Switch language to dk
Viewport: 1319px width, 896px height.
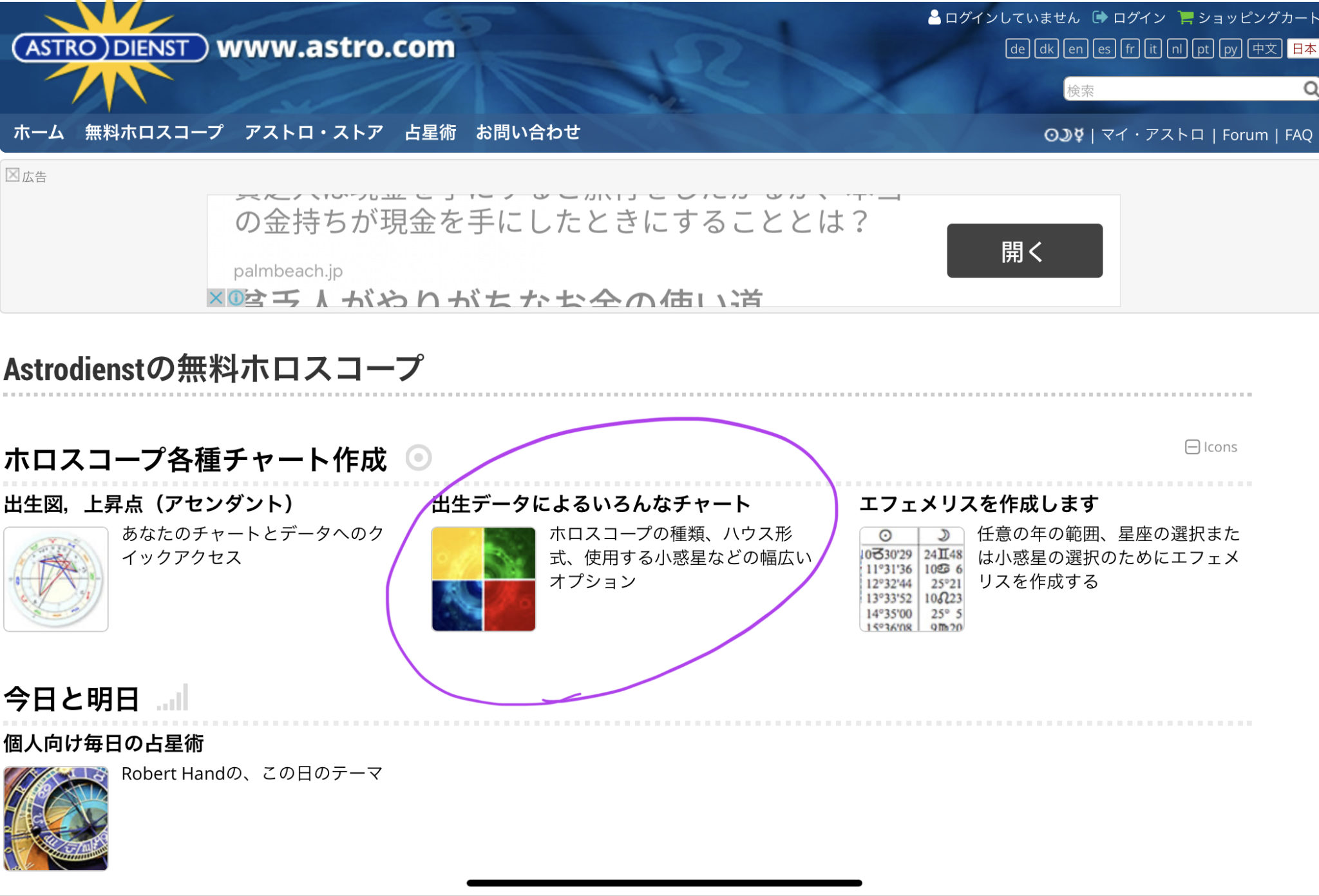pos(1047,49)
